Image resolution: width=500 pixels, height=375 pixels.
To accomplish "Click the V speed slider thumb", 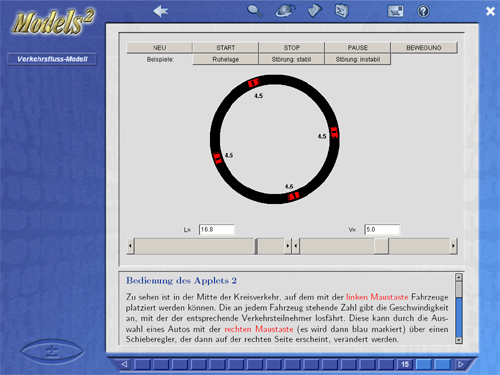I will coord(381,246).
